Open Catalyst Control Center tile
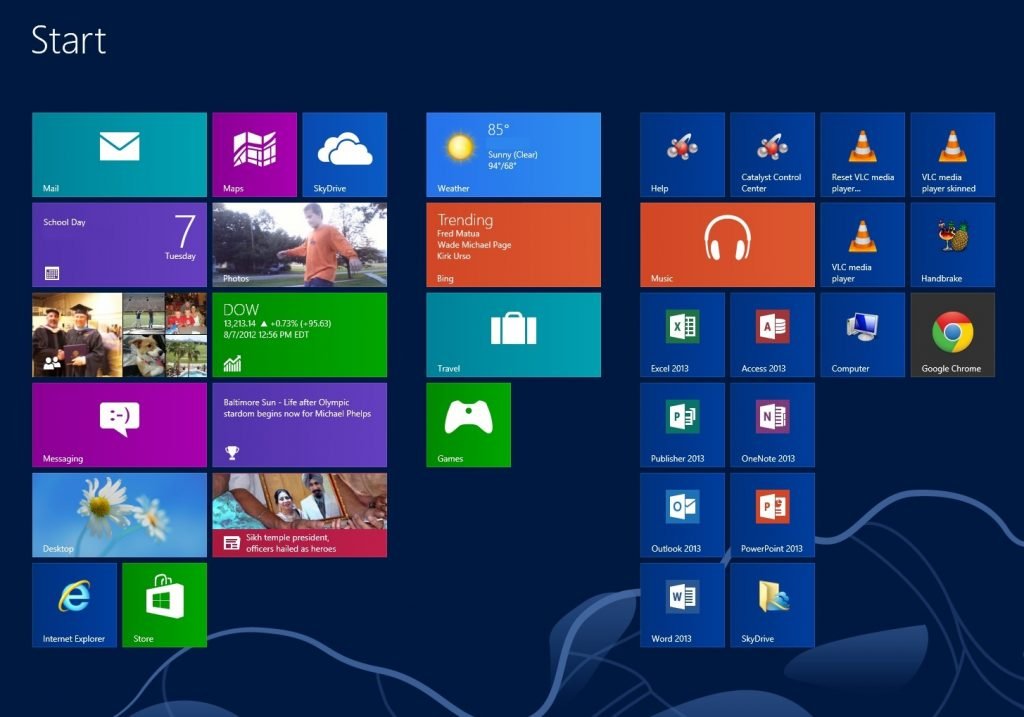The width and height of the screenshot is (1024, 717). (x=772, y=154)
